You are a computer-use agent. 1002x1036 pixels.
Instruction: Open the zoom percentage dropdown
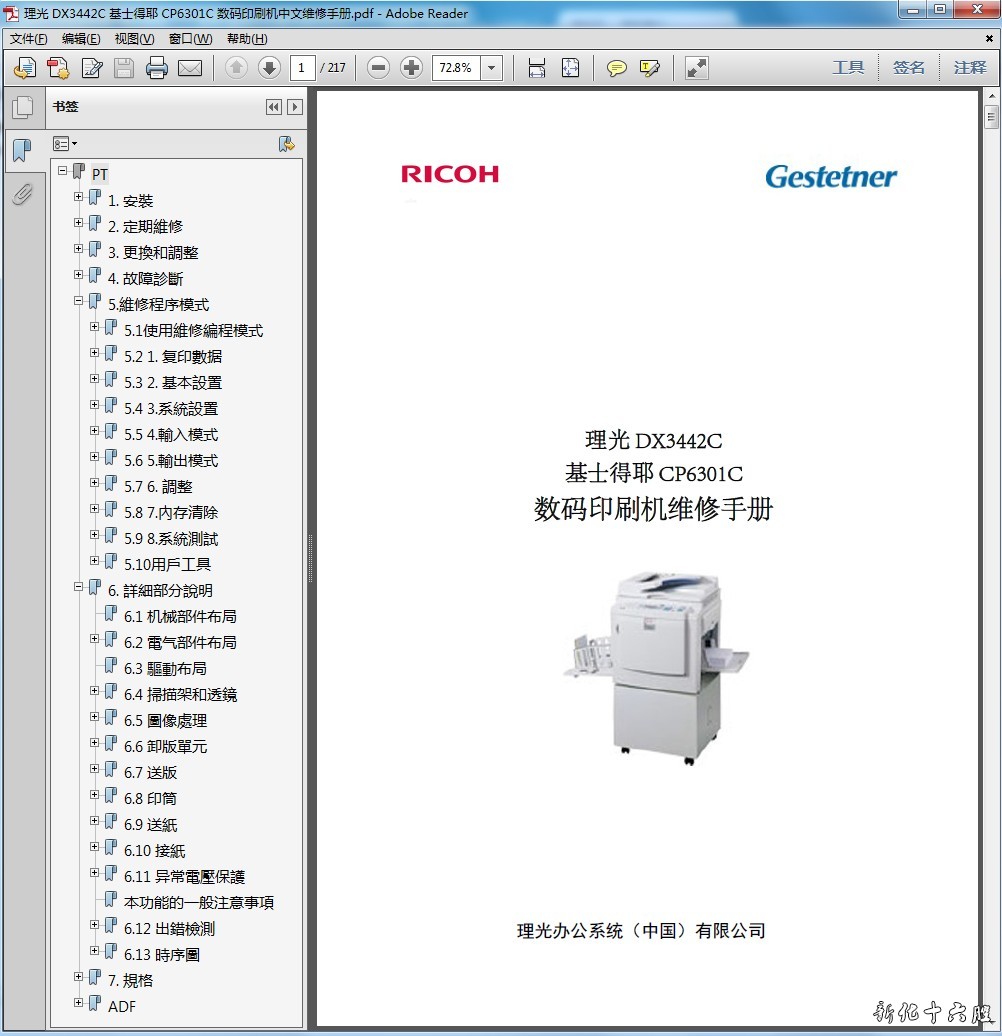(491, 68)
